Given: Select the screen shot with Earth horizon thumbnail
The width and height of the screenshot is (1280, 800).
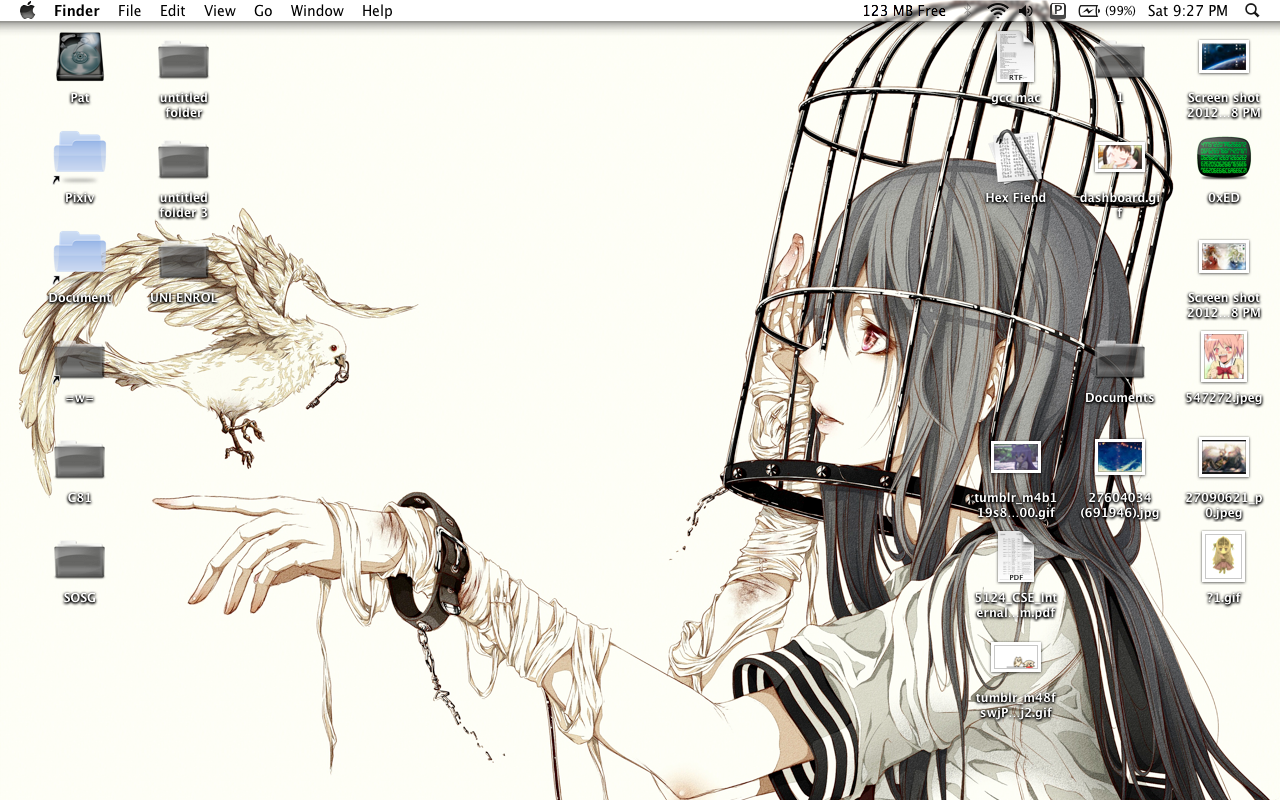Looking at the screenshot, I should (1224, 57).
